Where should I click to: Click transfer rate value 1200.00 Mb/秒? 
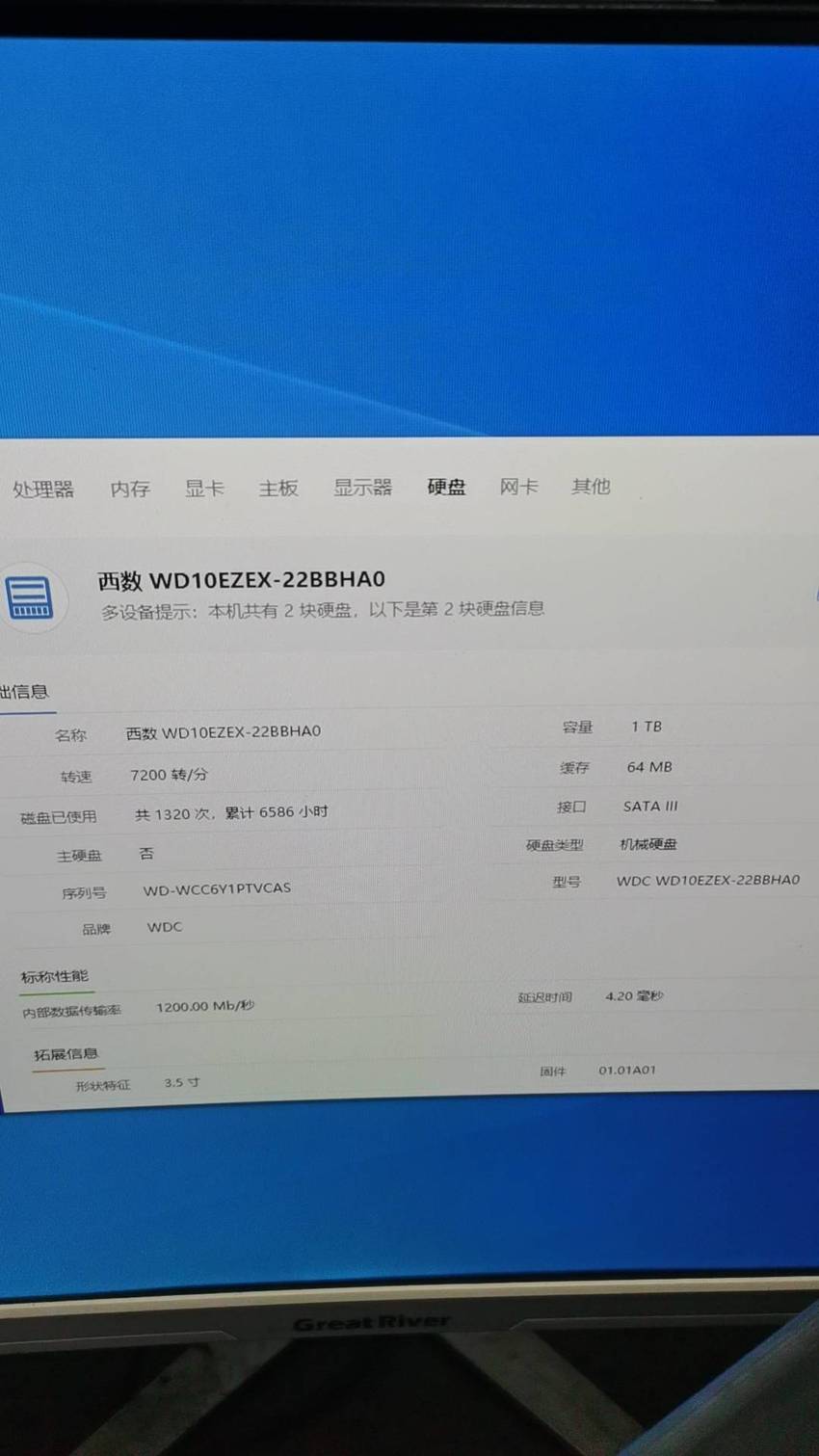pos(205,1006)
